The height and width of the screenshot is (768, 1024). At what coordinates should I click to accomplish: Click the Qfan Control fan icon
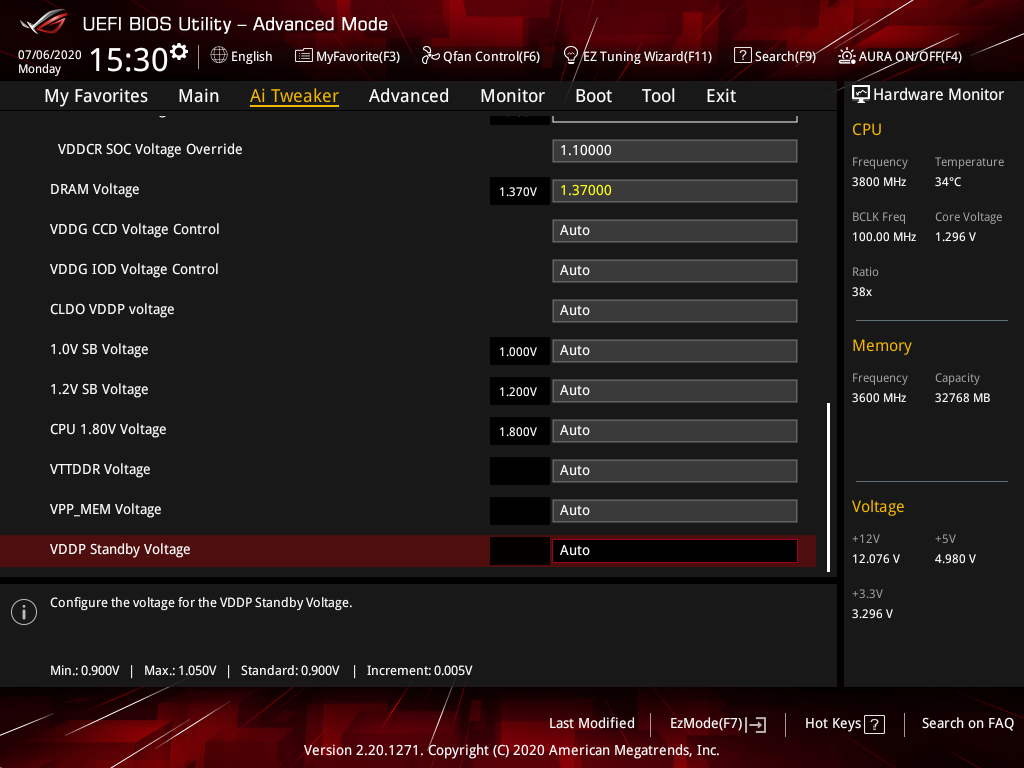[430, 56]
